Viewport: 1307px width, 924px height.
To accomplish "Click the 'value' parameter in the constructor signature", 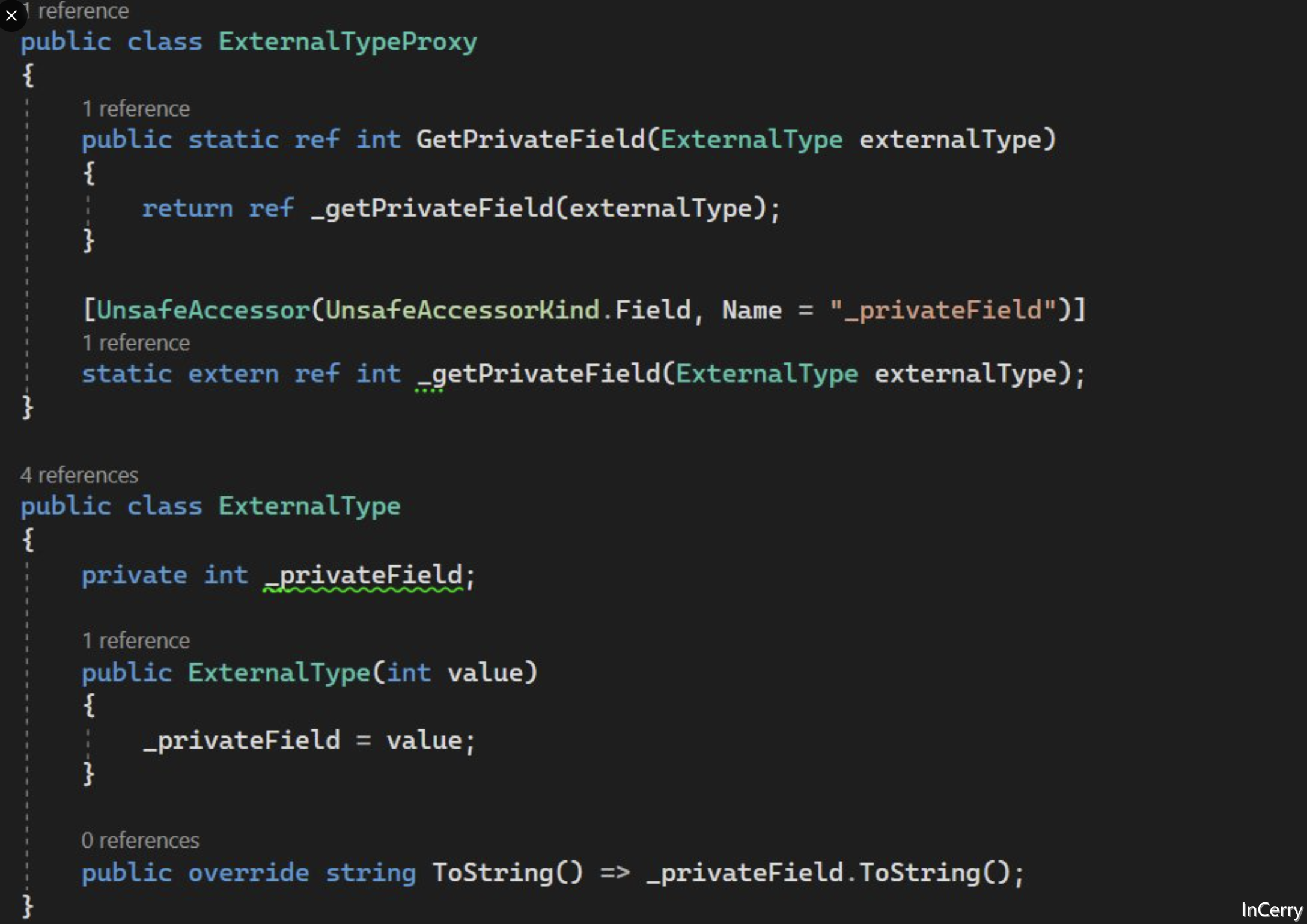I will [x=485, y=673].
